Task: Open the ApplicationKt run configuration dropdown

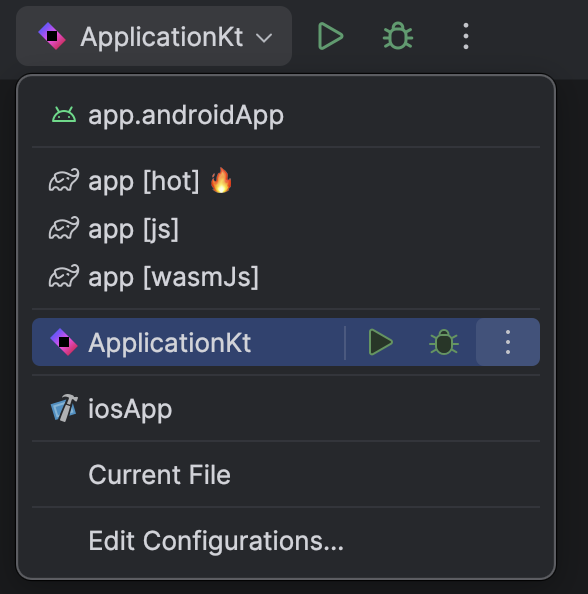Action: pos(154,36)
